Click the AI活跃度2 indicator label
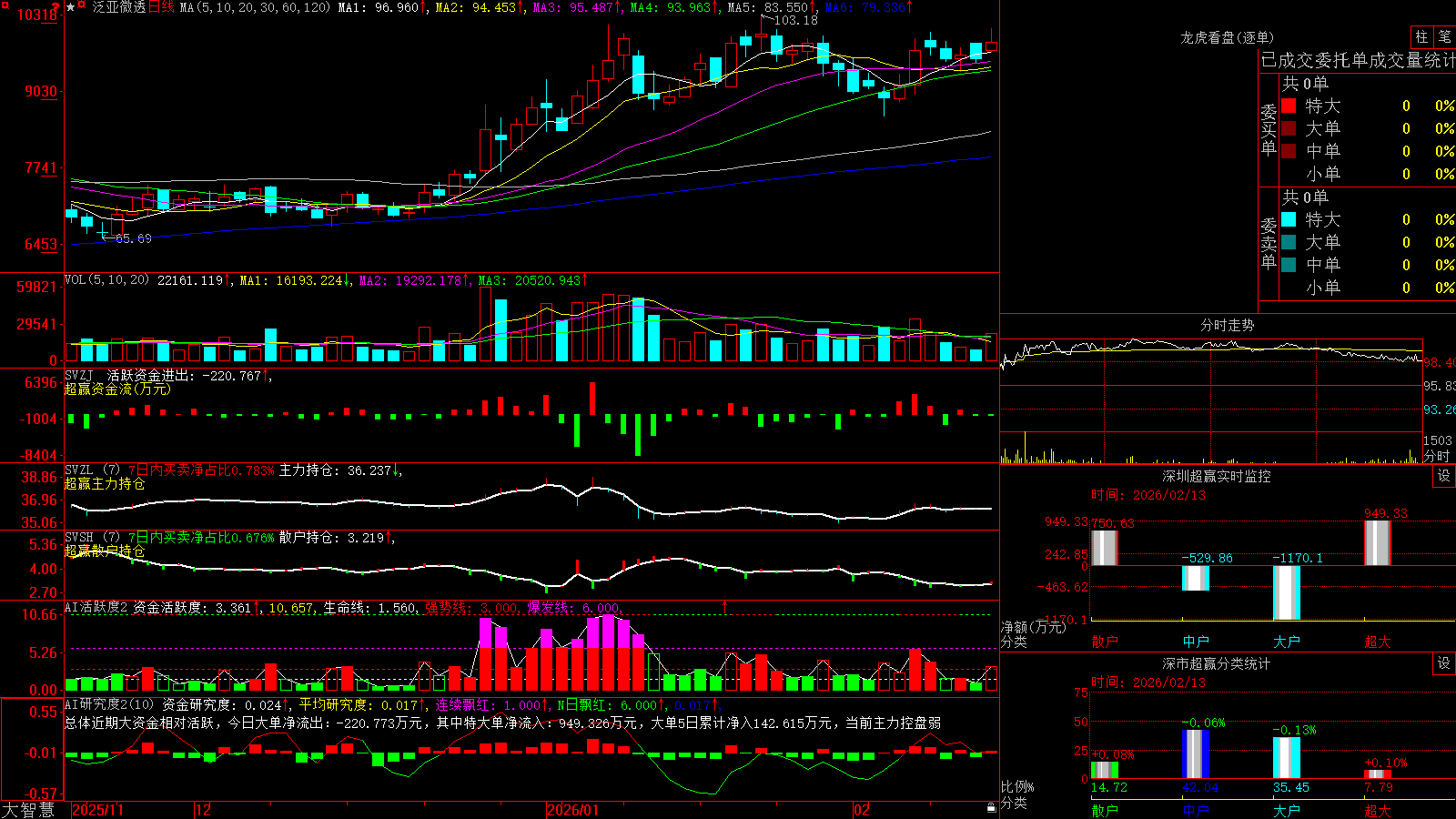This screenshot has height=819, width=1456. [96, 607]
